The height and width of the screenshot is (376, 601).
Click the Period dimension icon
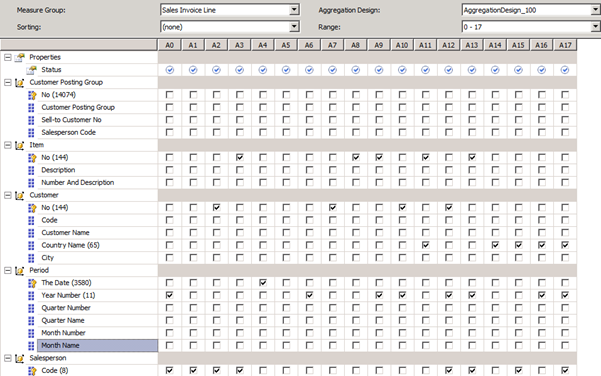point(20,271)
